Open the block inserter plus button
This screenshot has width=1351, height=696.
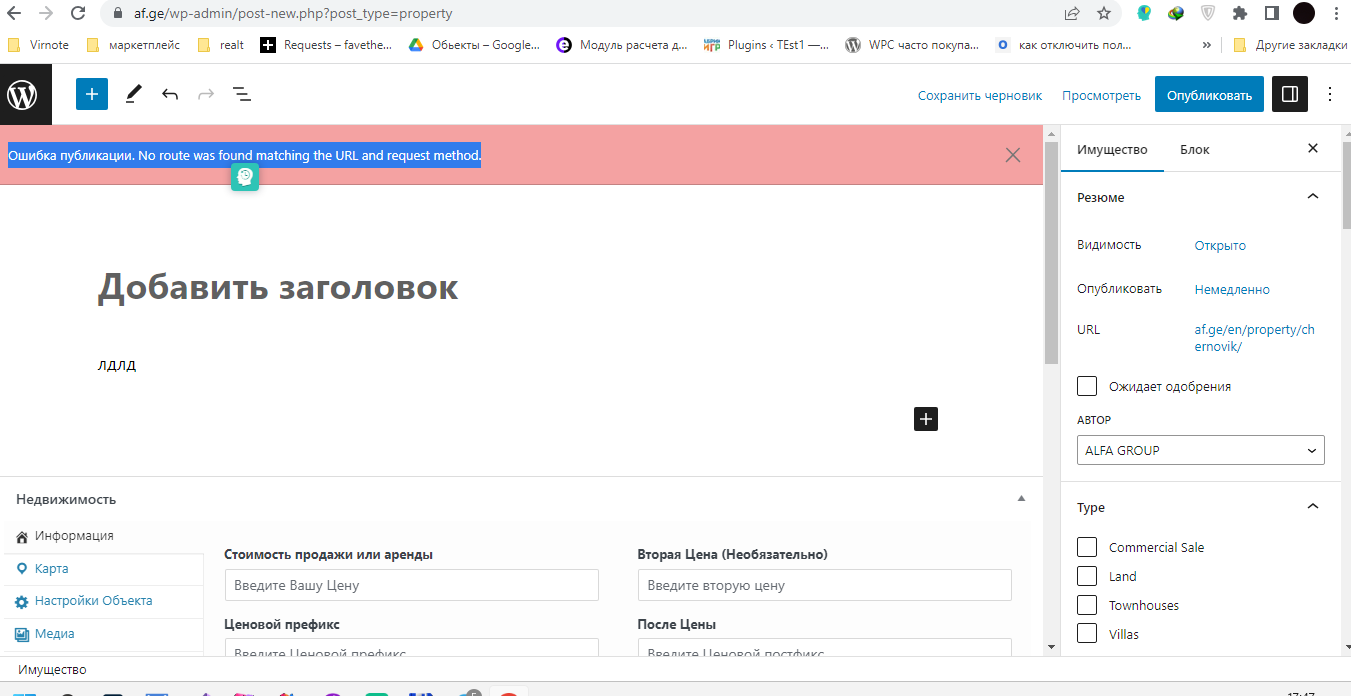pyautogui.click(x=92, y=94)
